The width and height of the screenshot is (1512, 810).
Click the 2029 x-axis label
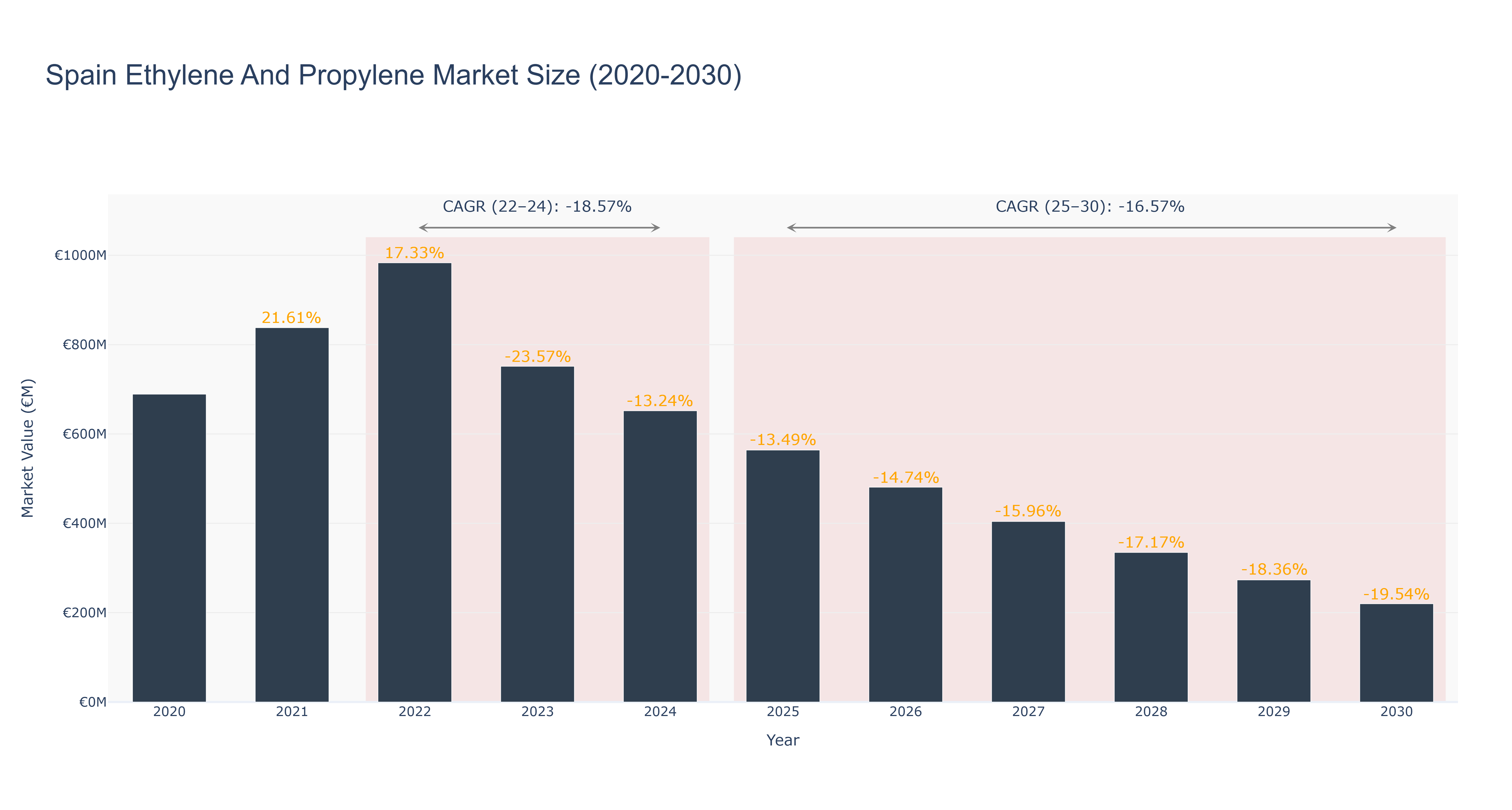point(1273,712)
